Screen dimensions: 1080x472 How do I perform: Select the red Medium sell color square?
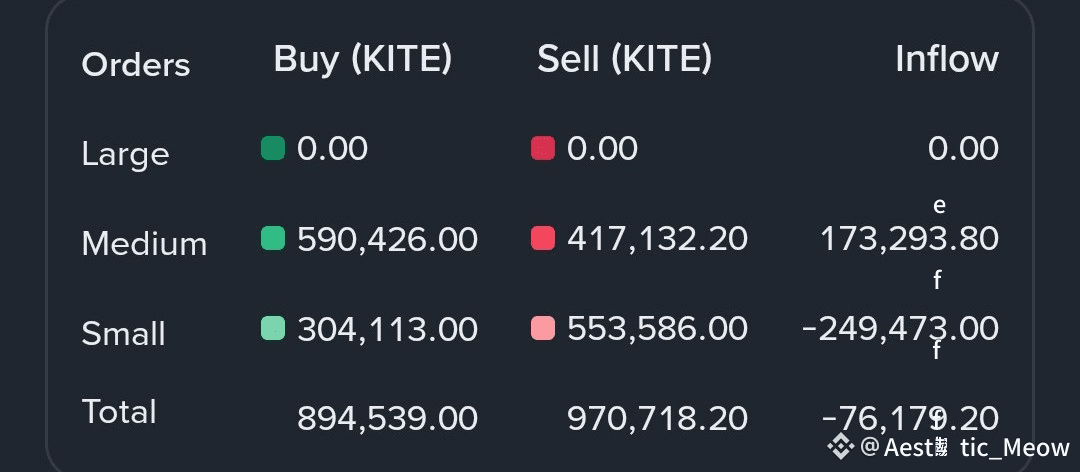pyautogui.click(x=543, y=239)
